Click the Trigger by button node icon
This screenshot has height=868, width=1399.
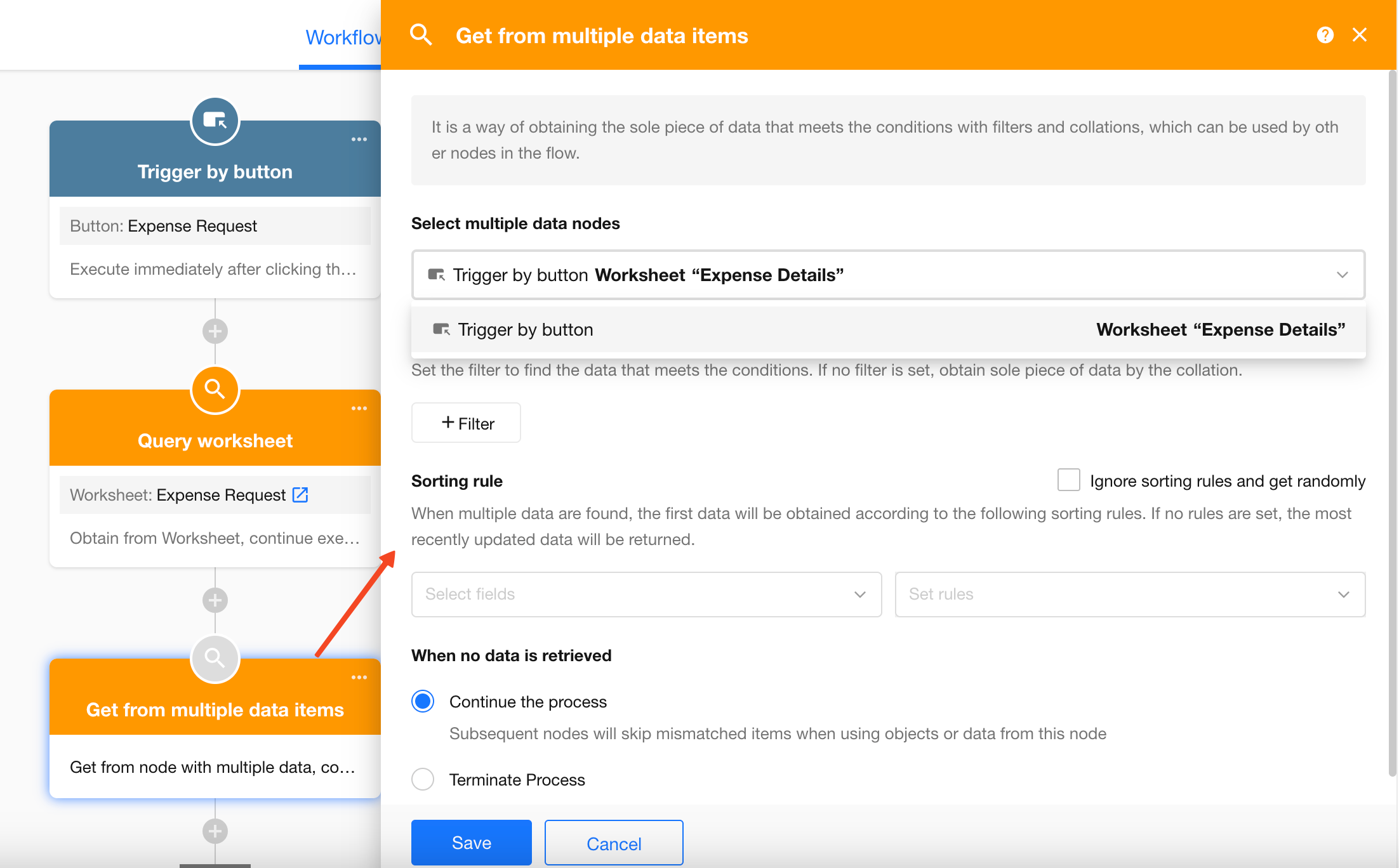215,121
